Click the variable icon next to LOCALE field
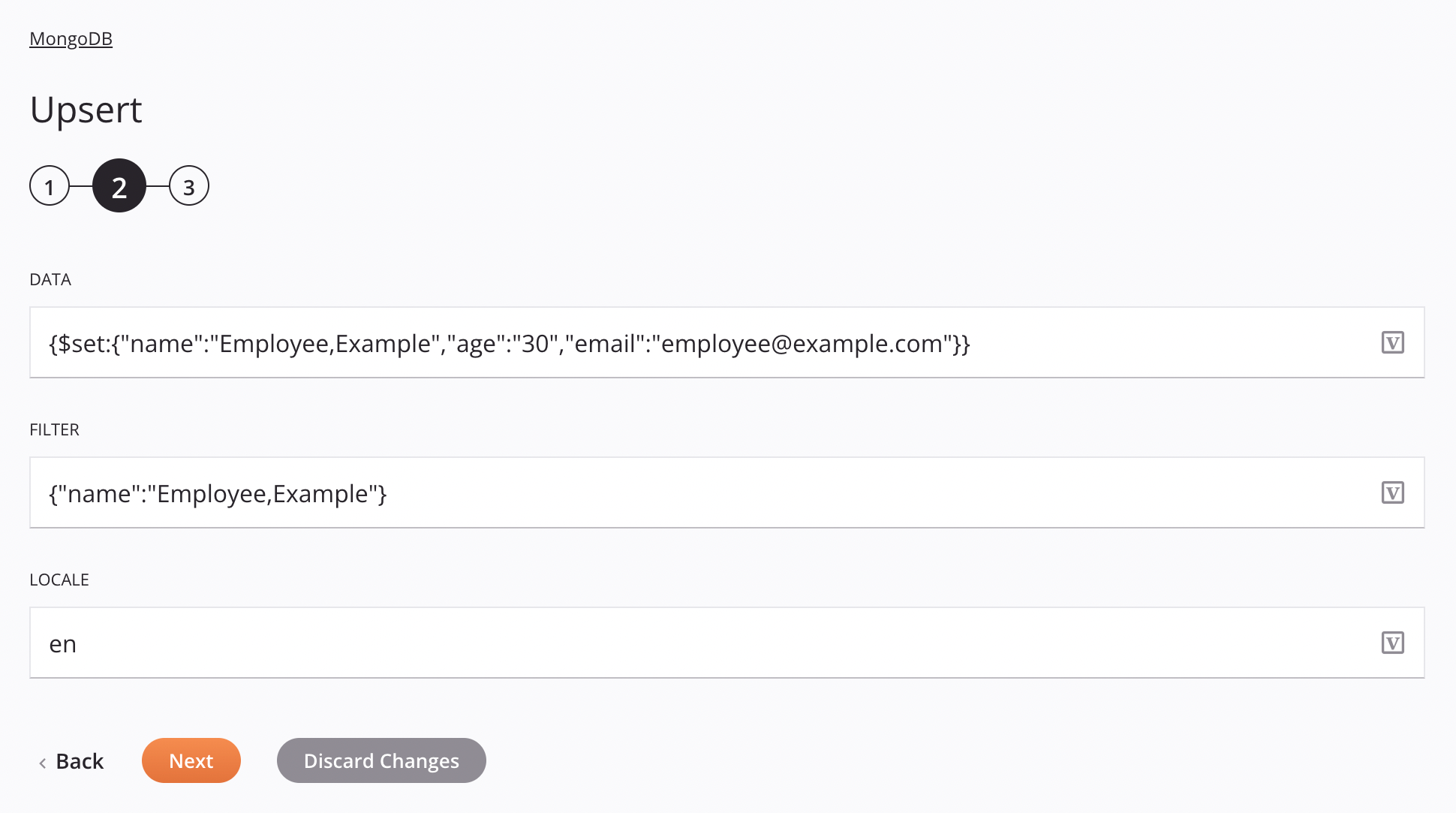The height and width of the screenshot is (813, 1456). pyautogui.click(x=1393, y=643)
